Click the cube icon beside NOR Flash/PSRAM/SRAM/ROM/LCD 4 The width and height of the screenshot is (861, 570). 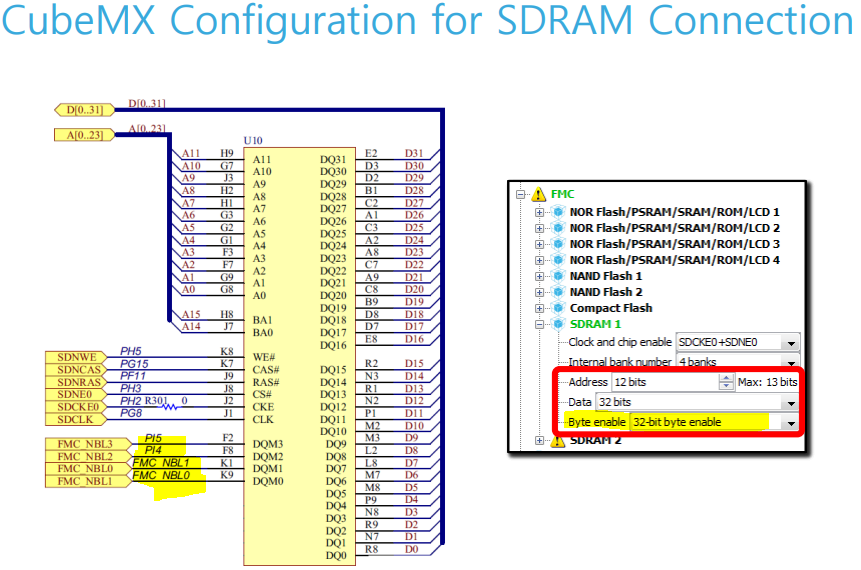[x=558, y=260]
